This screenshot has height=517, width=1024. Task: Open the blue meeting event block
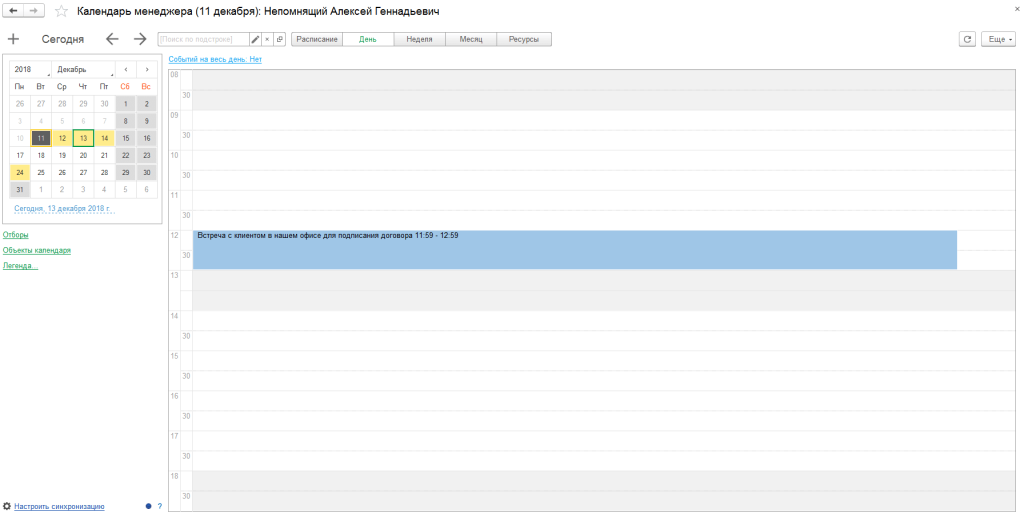(574, 250)
